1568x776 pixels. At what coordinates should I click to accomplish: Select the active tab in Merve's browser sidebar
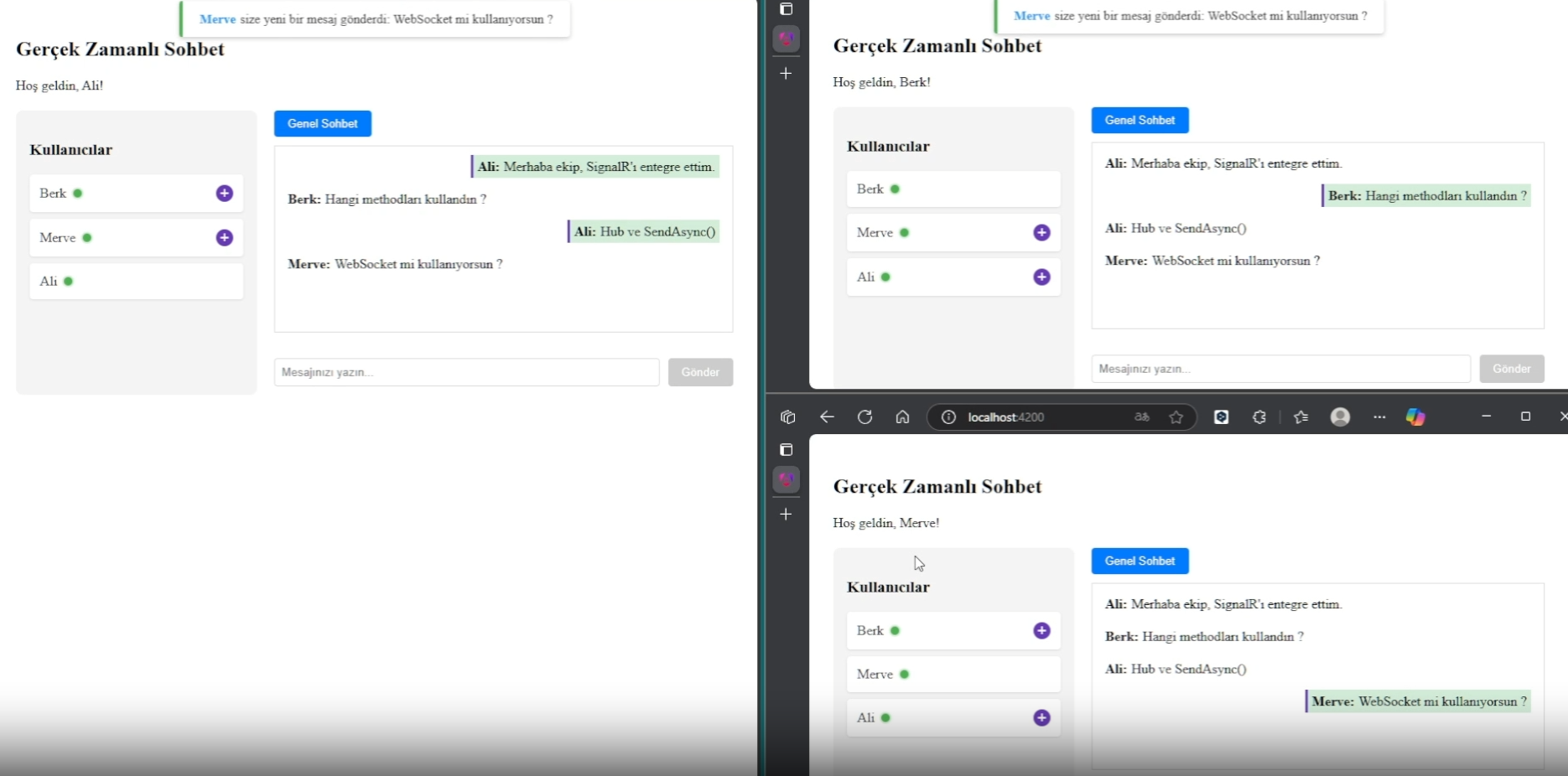[786, 480]
